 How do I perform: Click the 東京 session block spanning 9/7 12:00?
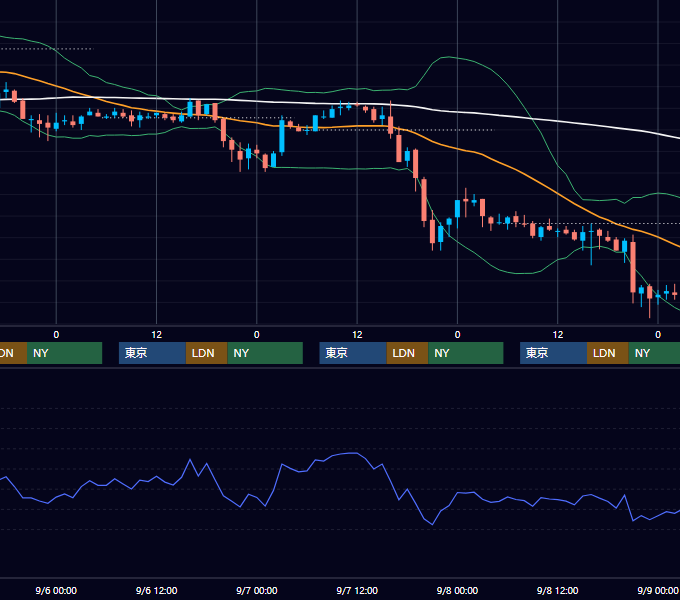[x=353, y=353]
